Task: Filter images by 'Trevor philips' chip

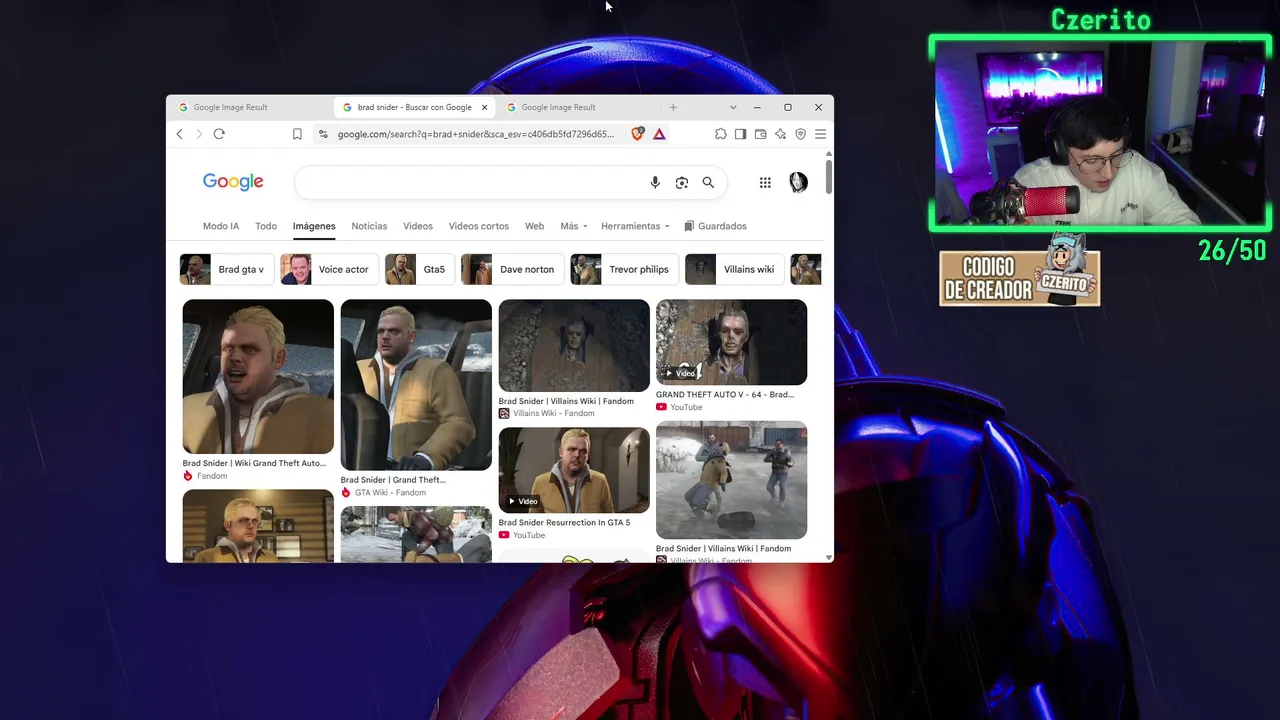Action: [x=623, y=269]
